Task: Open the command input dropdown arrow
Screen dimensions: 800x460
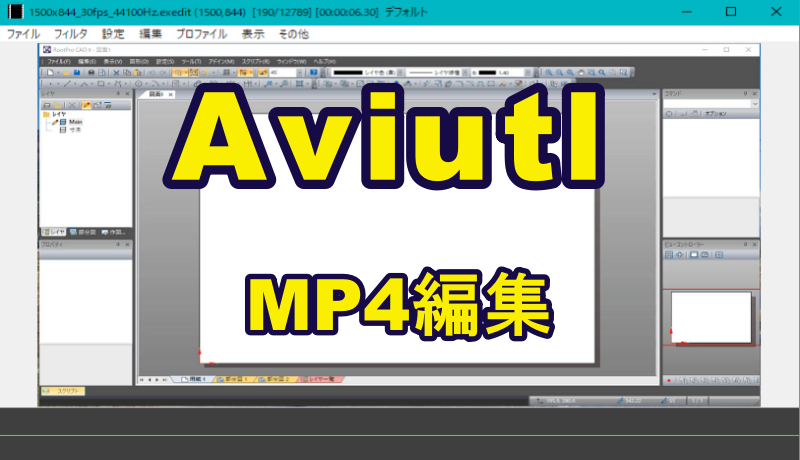Action: pyautogui.click(x=755, y=103)
